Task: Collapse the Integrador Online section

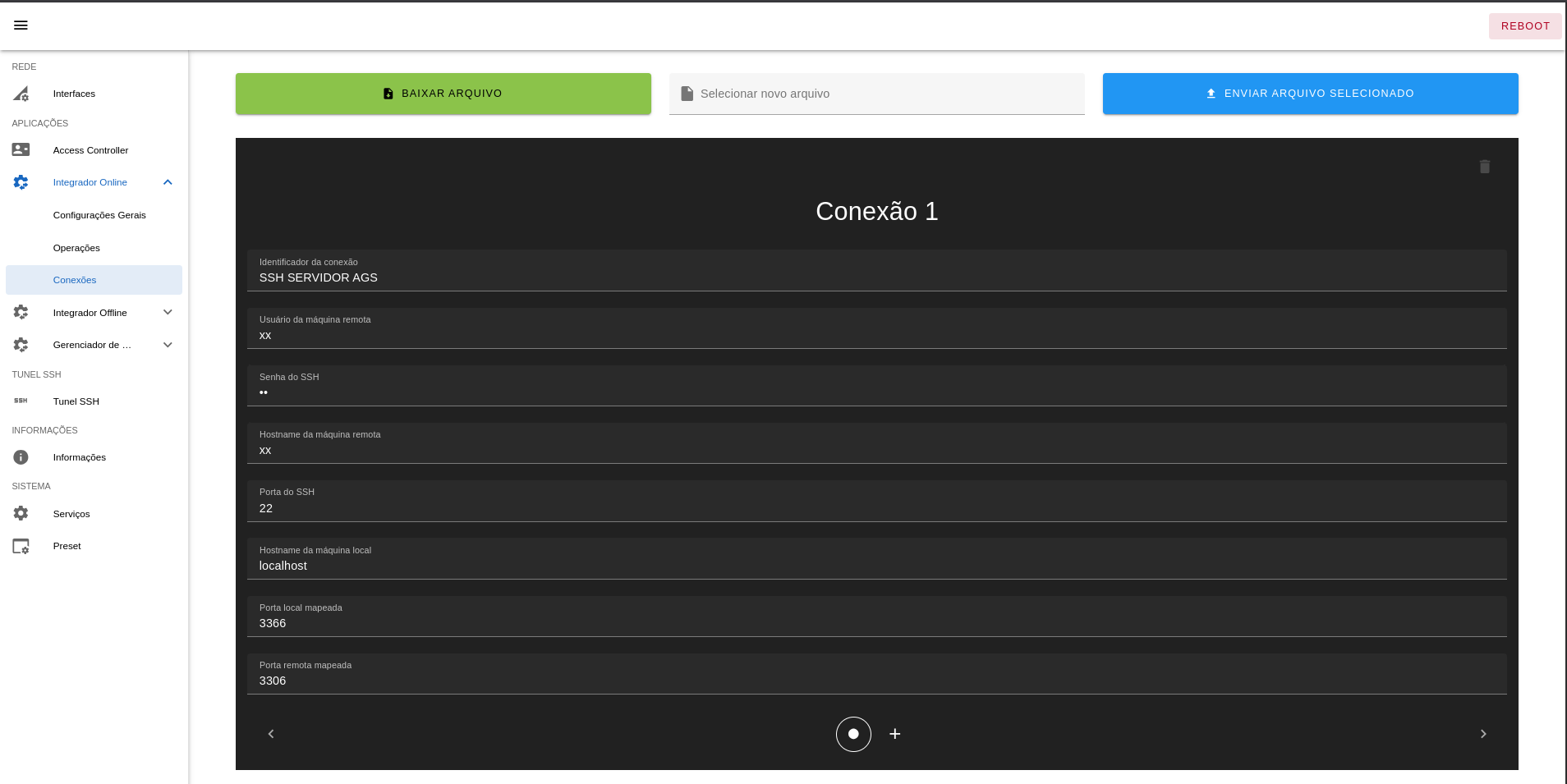Action: 168,182
